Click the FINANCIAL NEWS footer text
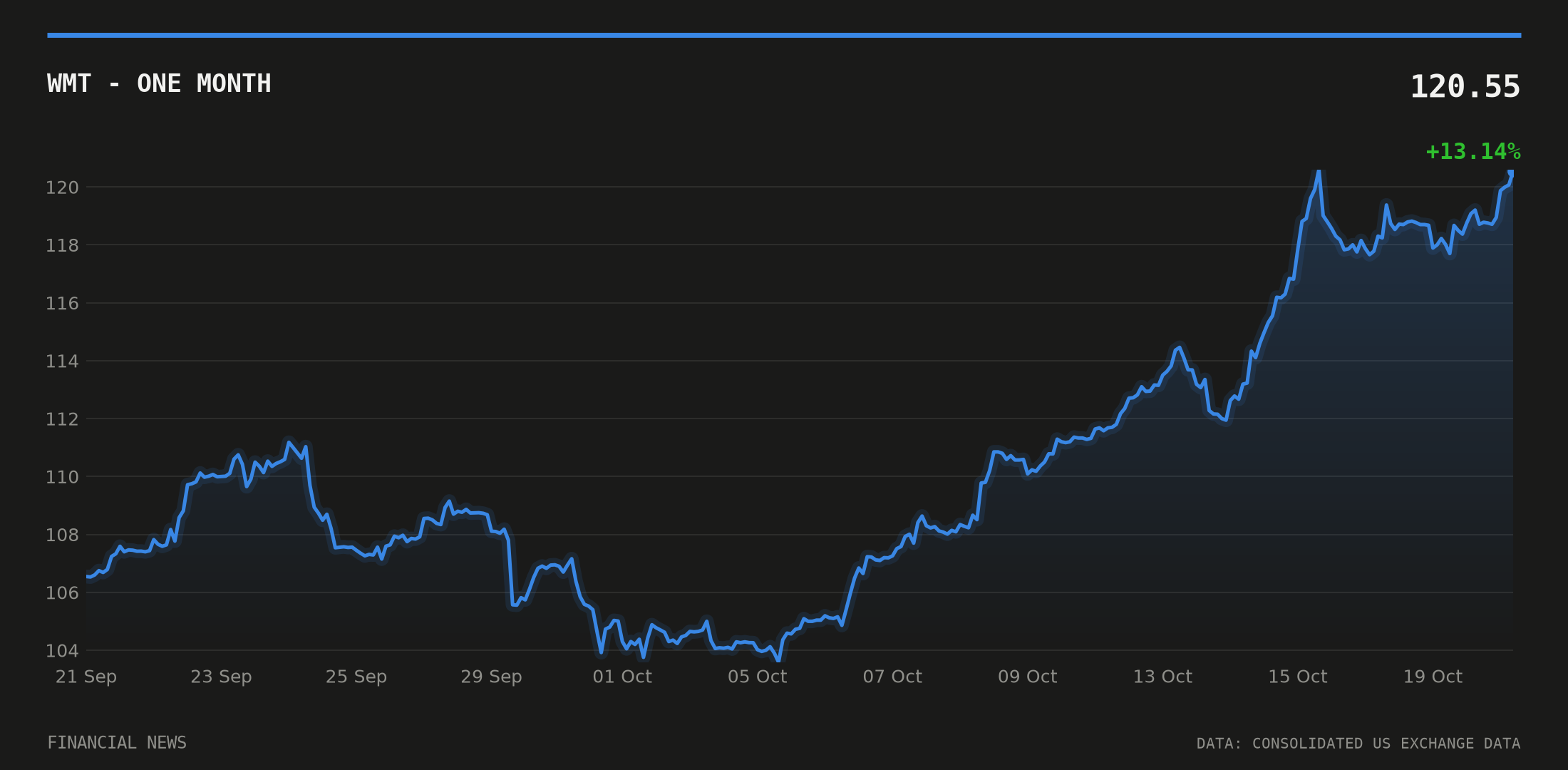 (117, 743)
